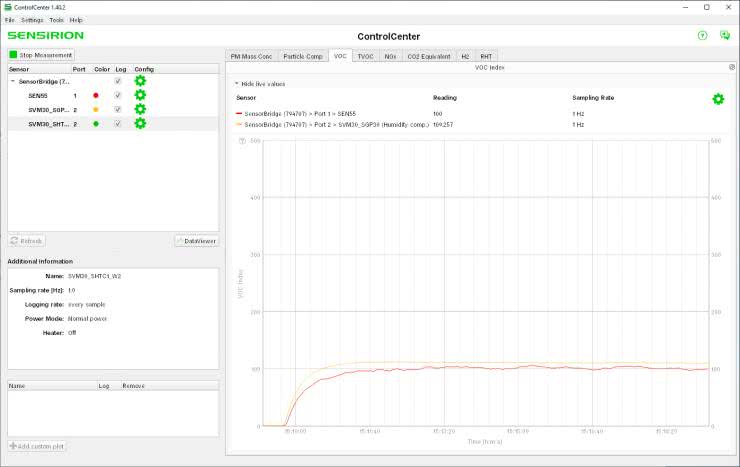
Task: Click the help question mark icon top right
Action: click(x=702, y=35)
